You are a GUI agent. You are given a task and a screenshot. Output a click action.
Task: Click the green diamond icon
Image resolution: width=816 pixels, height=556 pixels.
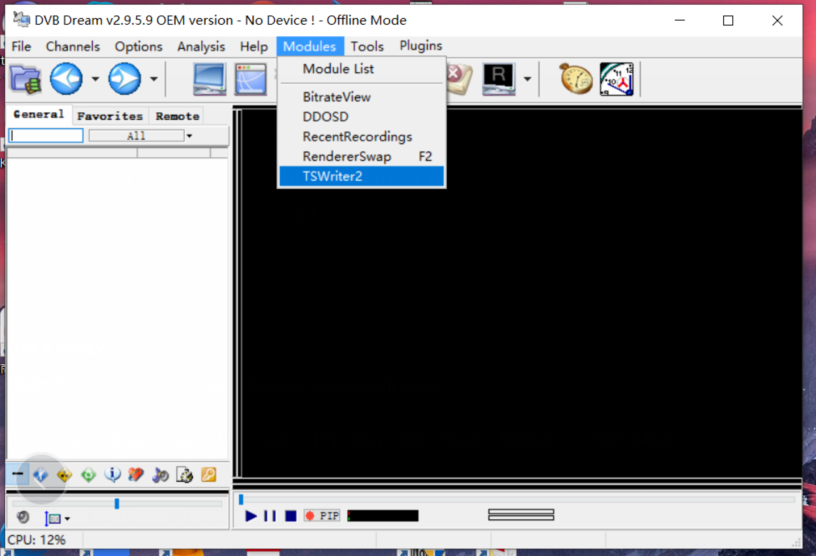click(88, 475)
